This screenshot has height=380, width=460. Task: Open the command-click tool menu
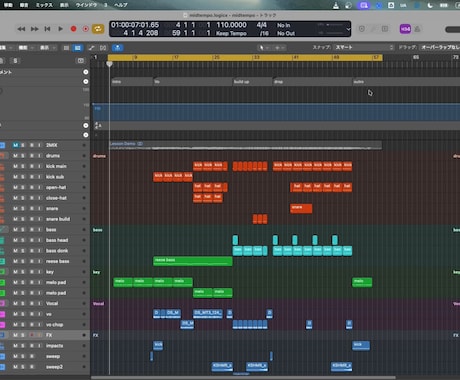tap(279, 48)
